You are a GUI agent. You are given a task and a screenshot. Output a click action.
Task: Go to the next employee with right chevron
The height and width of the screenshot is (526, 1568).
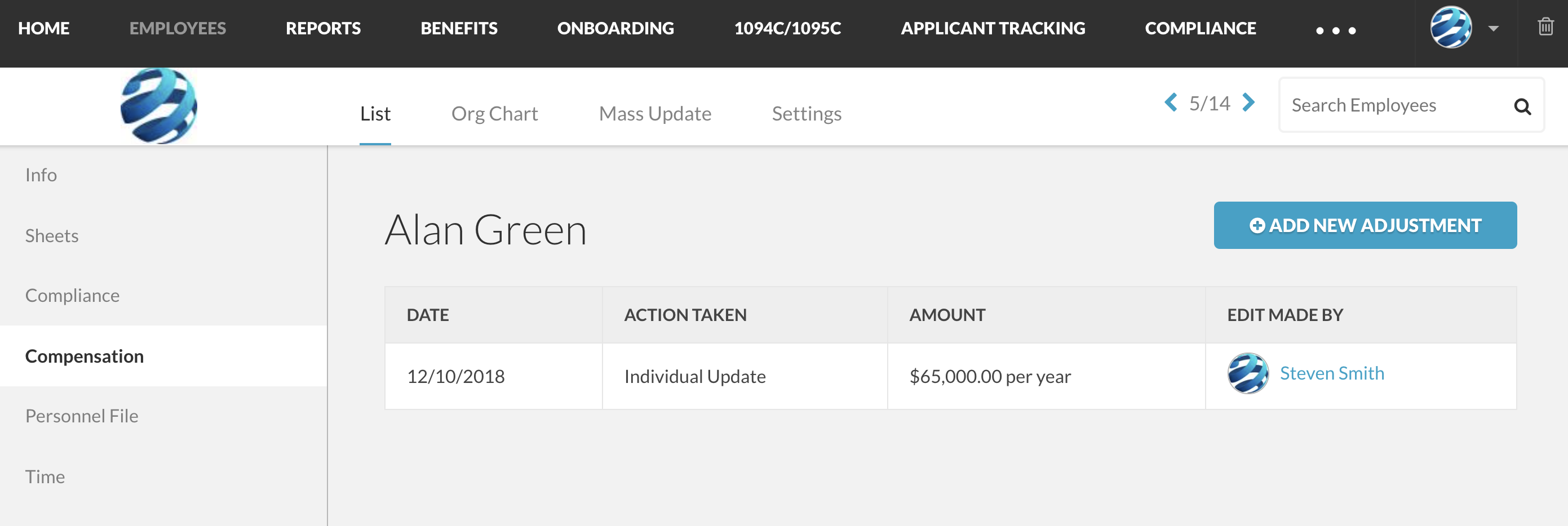tap(1248, 102)
